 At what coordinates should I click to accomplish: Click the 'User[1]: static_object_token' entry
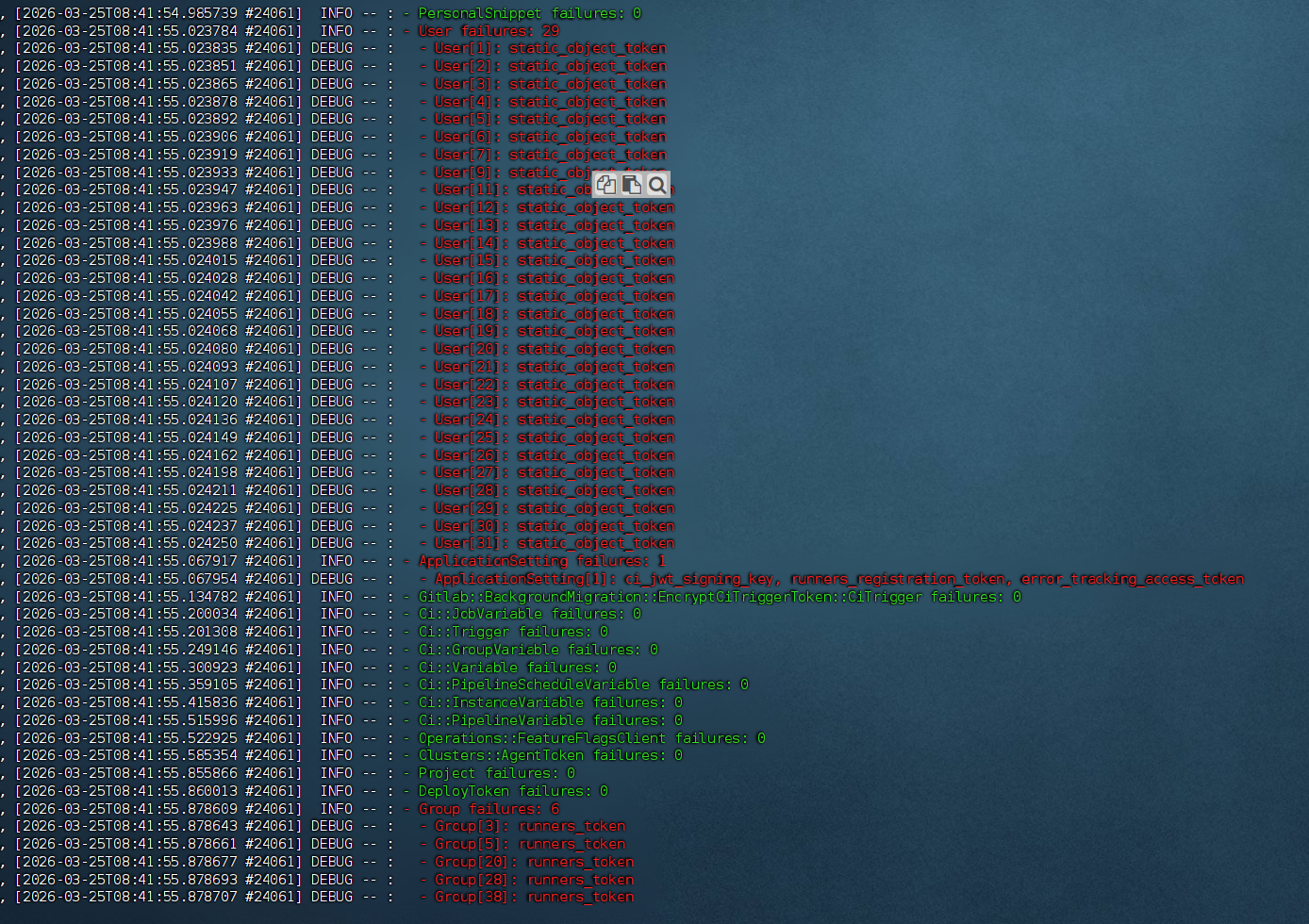(550, 48)
